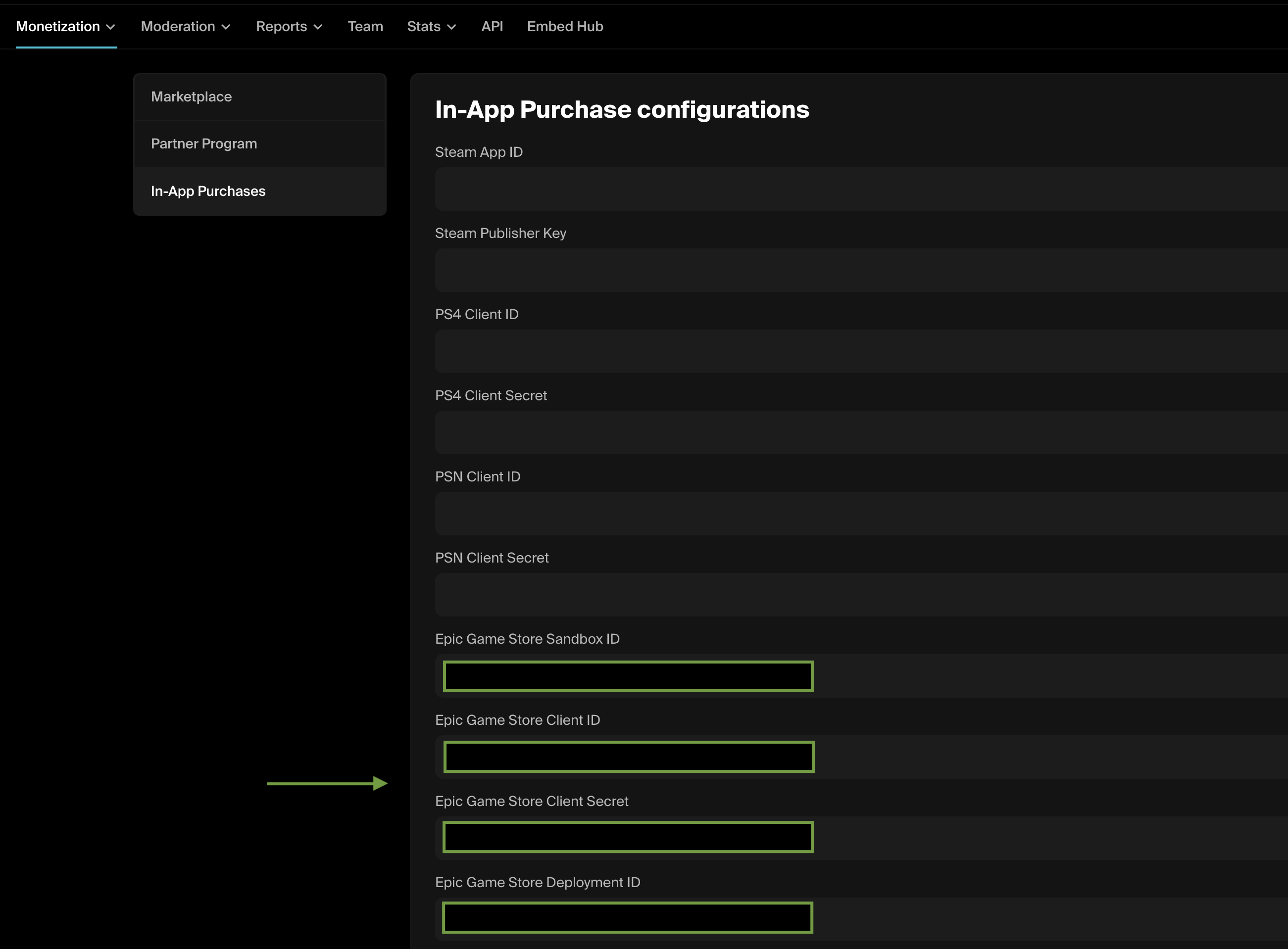Select In-App Purchases sidebar entry
This screenshot has height=949, width=1288.
[x=208, y=190]
